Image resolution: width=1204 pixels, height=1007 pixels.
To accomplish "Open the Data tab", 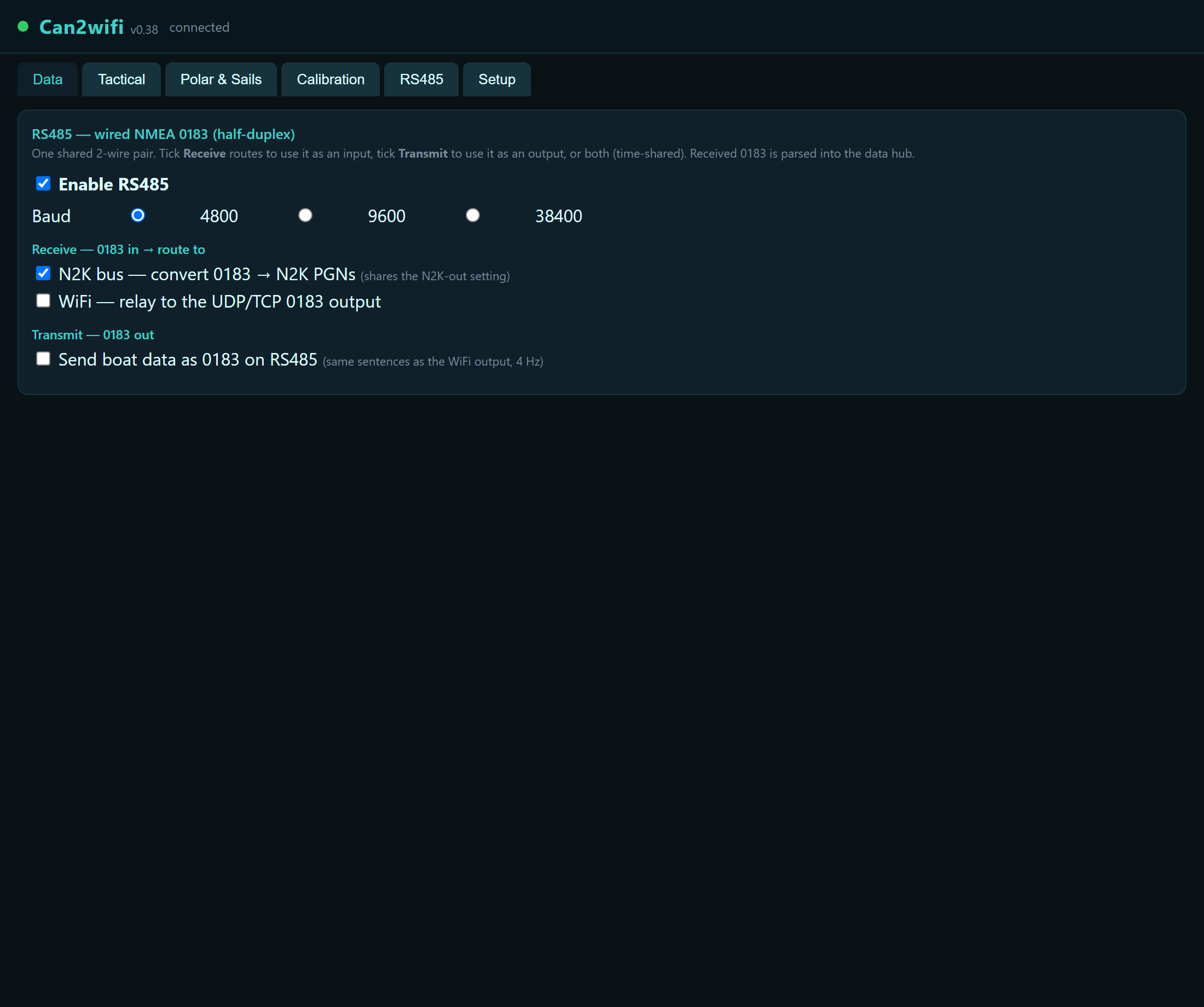I will pyautogui.click(x=48, y=79).
